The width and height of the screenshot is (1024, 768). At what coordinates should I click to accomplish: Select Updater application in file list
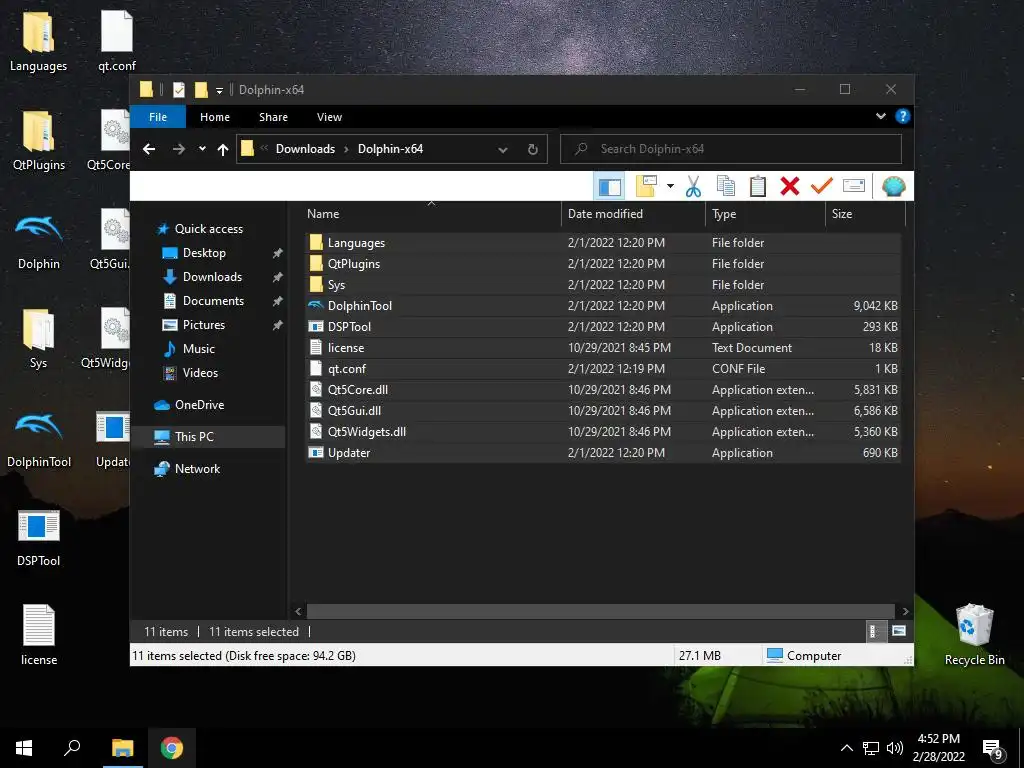[x=603, y=453]
